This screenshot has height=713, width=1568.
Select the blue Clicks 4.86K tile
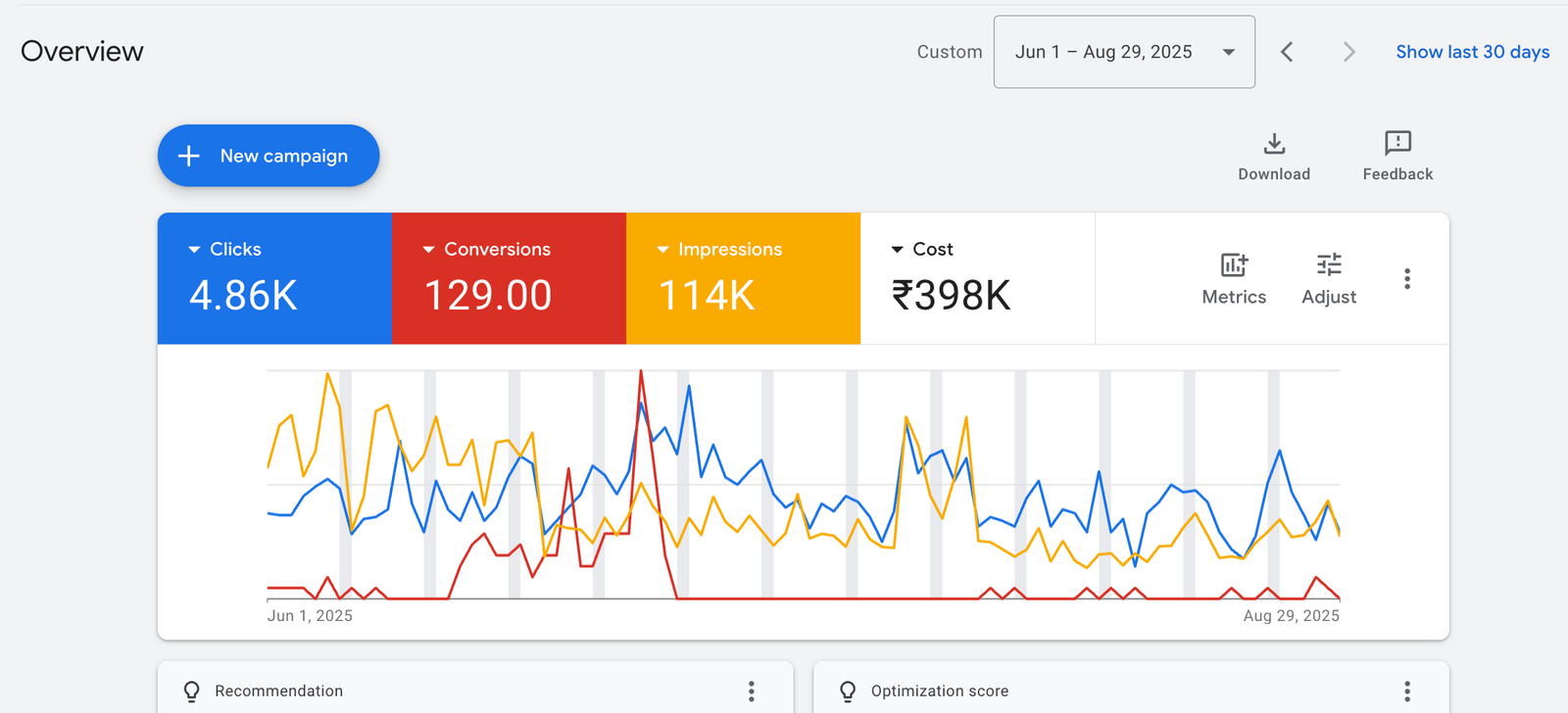[x=274, y=279]
